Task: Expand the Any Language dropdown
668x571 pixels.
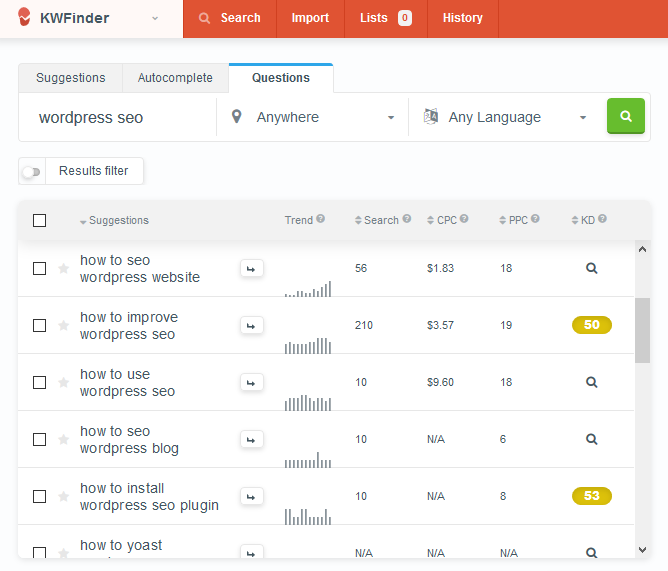Action: point(505,117)
